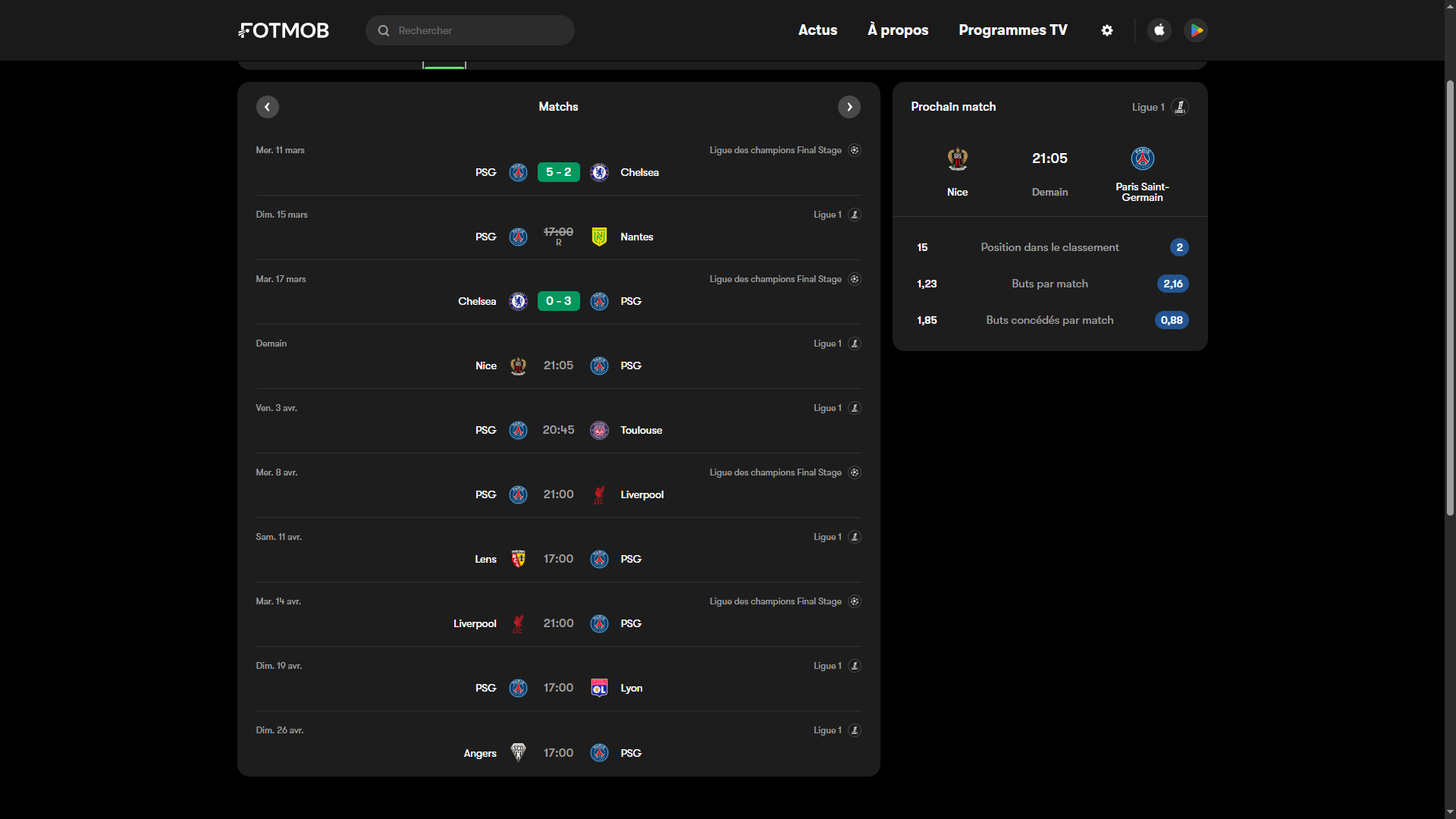Image resolution: width=1456 pixels, height=819 pixels.
Task: Click Toulouse crest in Ven. 3 avr. match
Action: coord(599,430)
